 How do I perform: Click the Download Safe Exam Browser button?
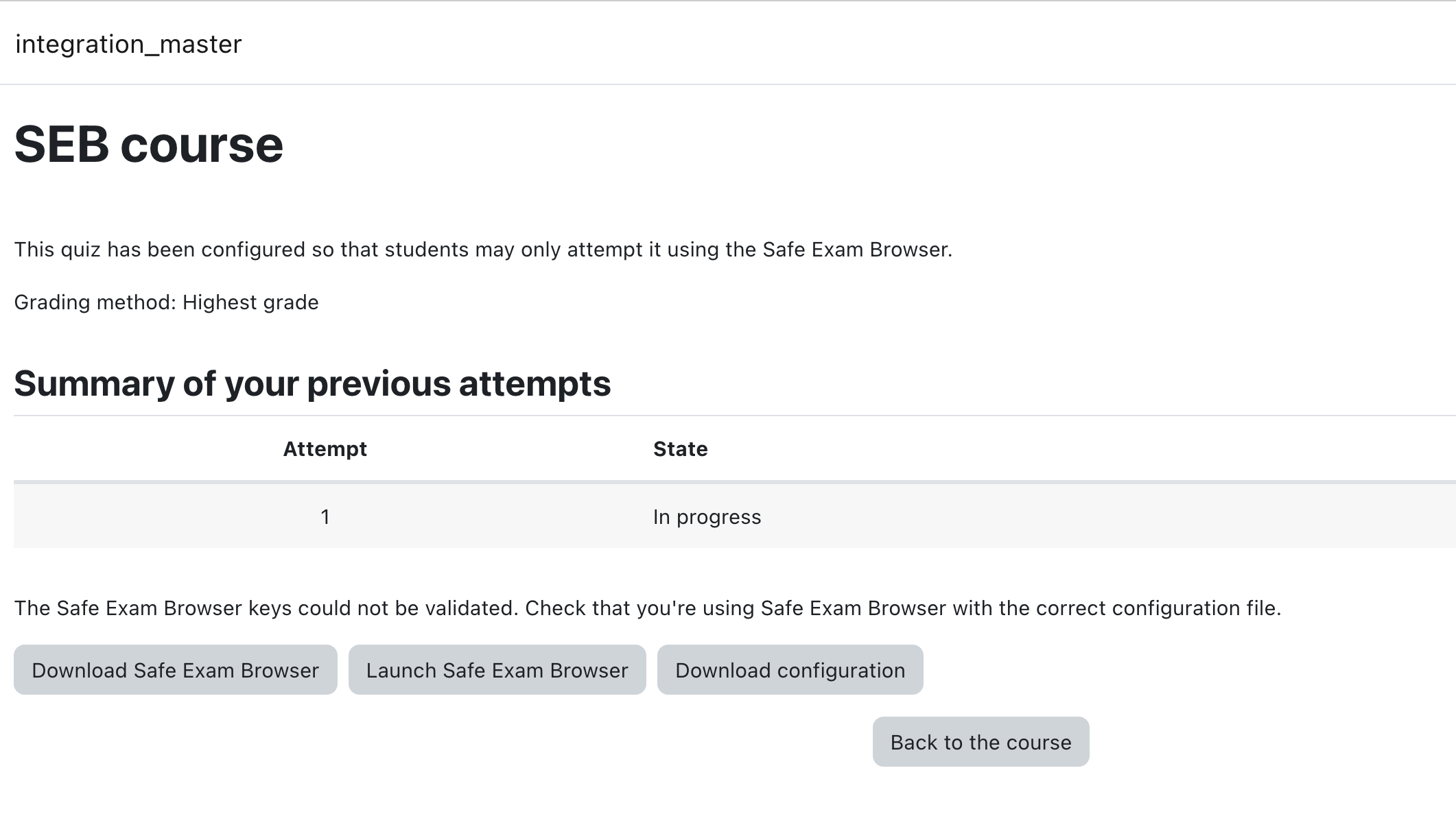tap(176, 669)
